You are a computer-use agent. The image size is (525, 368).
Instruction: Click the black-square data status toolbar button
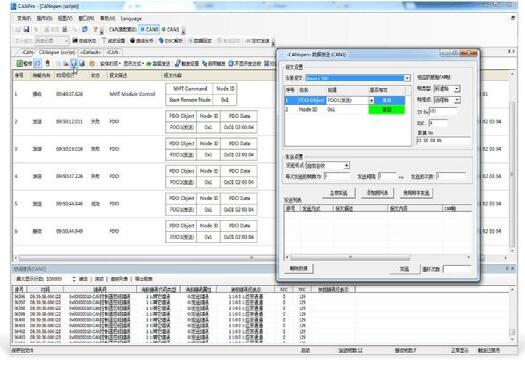point(84,41)
